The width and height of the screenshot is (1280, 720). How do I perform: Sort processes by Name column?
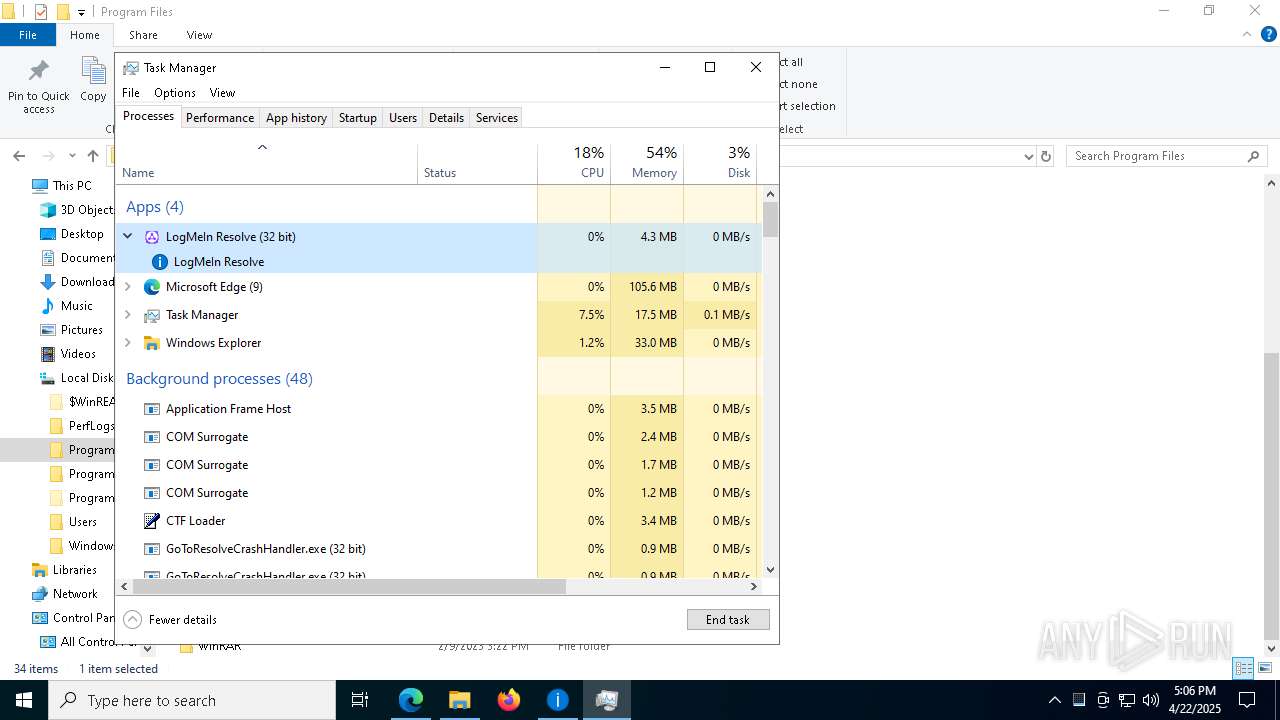267,163
